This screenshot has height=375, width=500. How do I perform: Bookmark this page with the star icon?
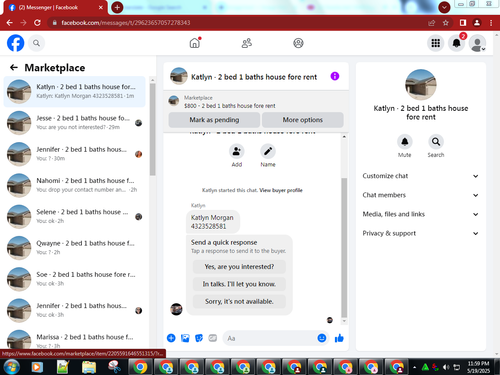(446, 23)
